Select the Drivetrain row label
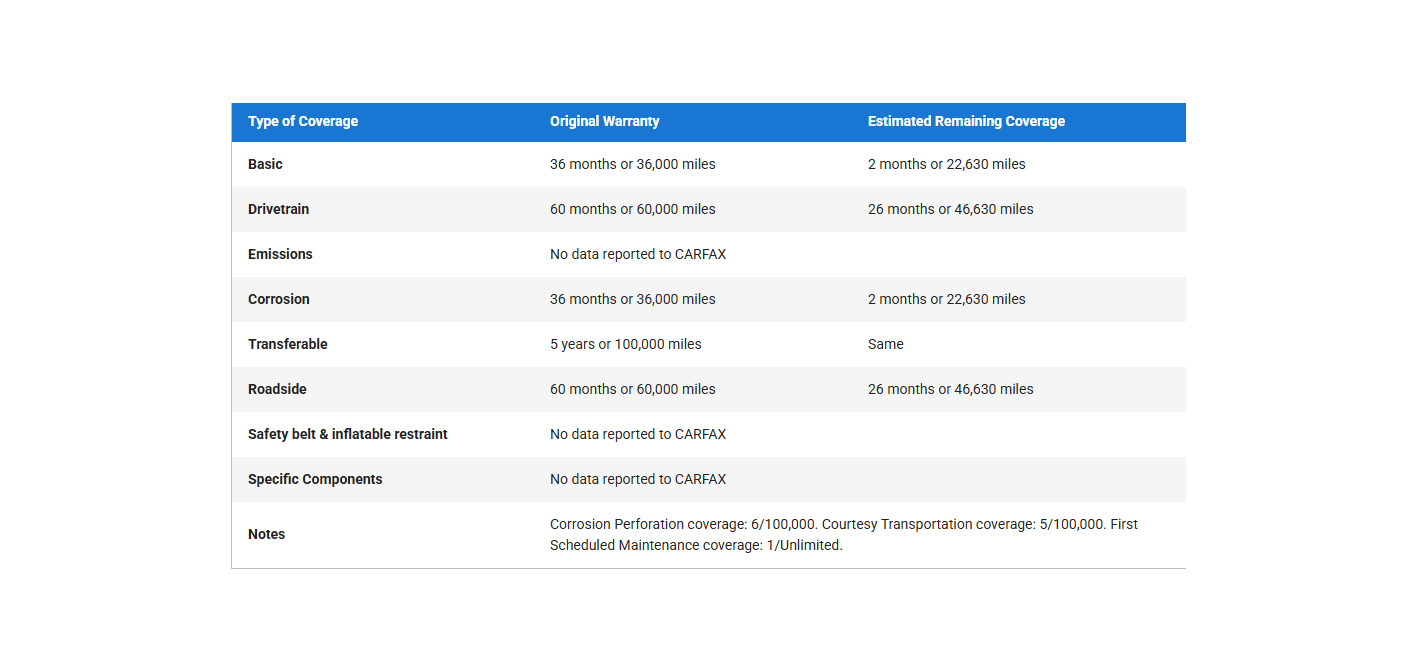The image size is (1416, 672). coord(278,209)
